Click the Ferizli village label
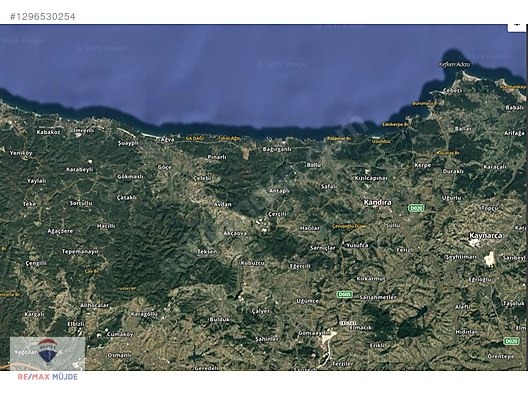This screenshot has width=528, height=396. (405, 250)
